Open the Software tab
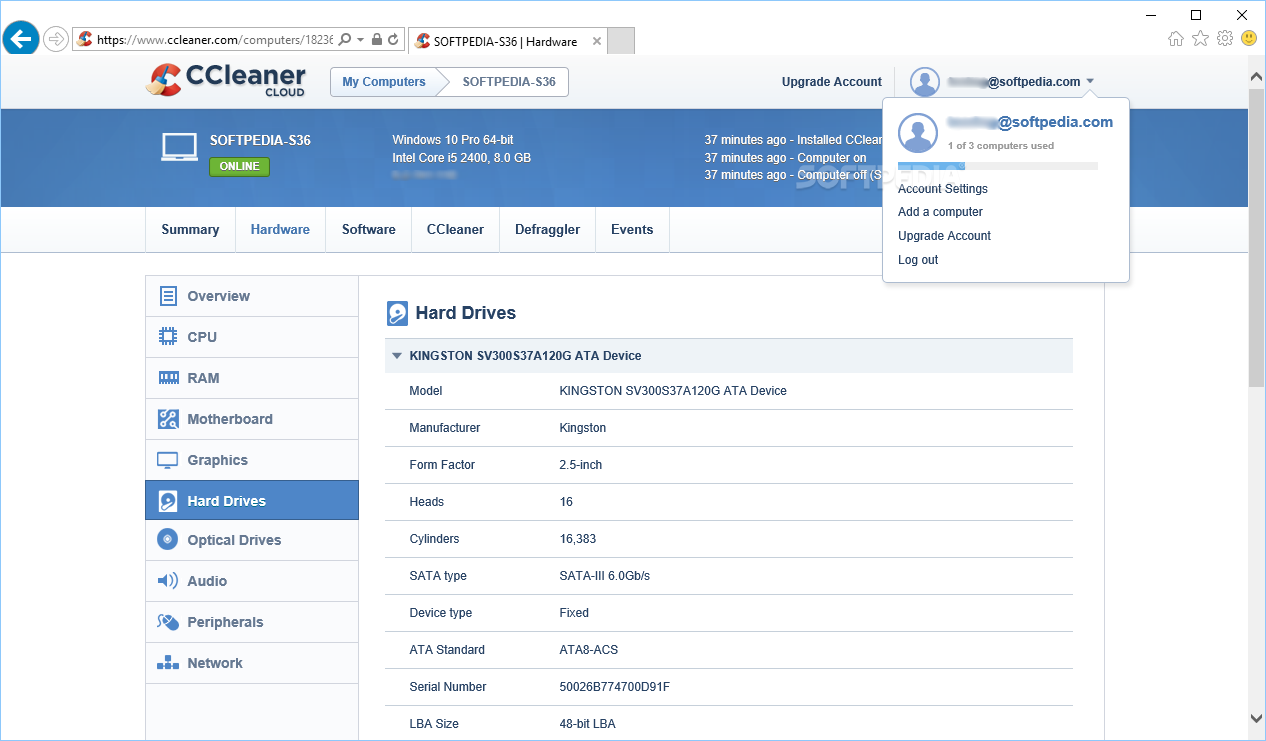Viewport: 1266px width, 741px height. [369, 229]
